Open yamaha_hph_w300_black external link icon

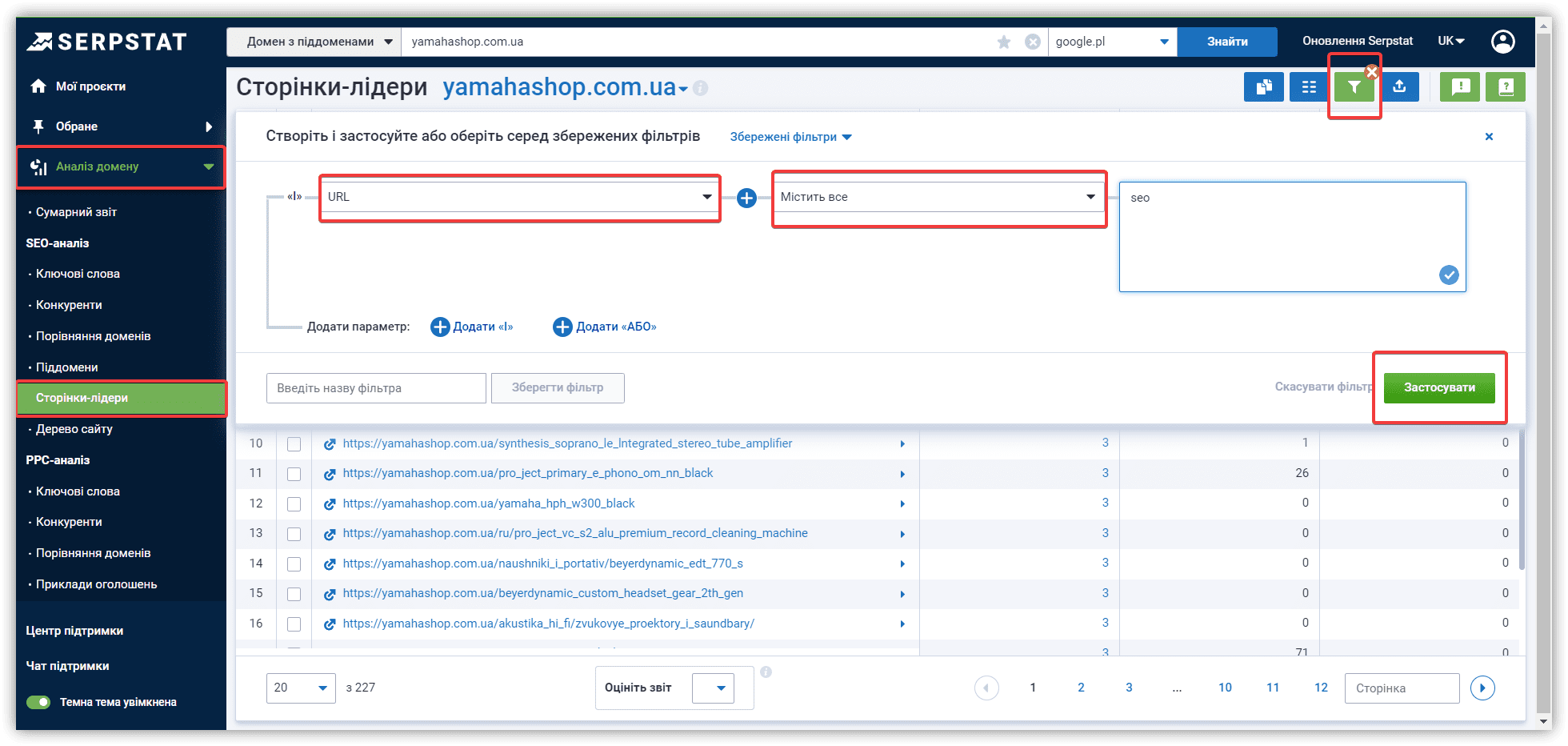pyautogui.click(x=330, y=504)
